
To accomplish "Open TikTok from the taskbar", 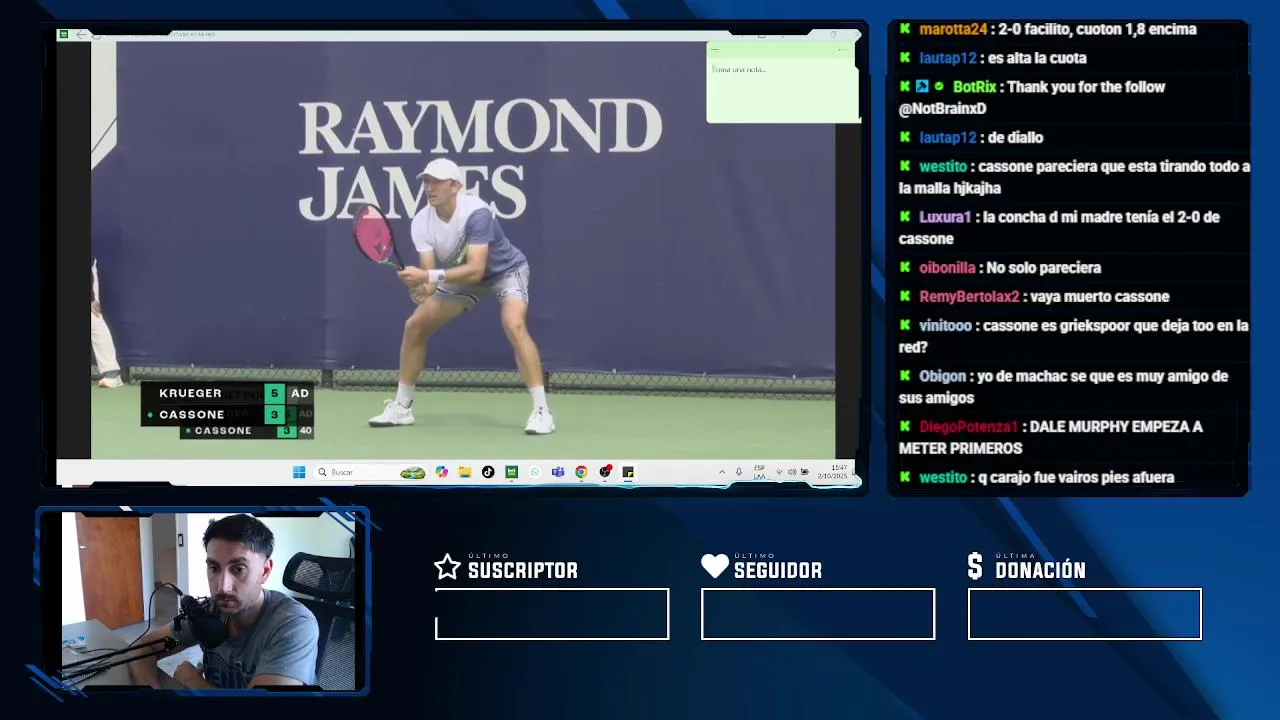I will 488,472.
